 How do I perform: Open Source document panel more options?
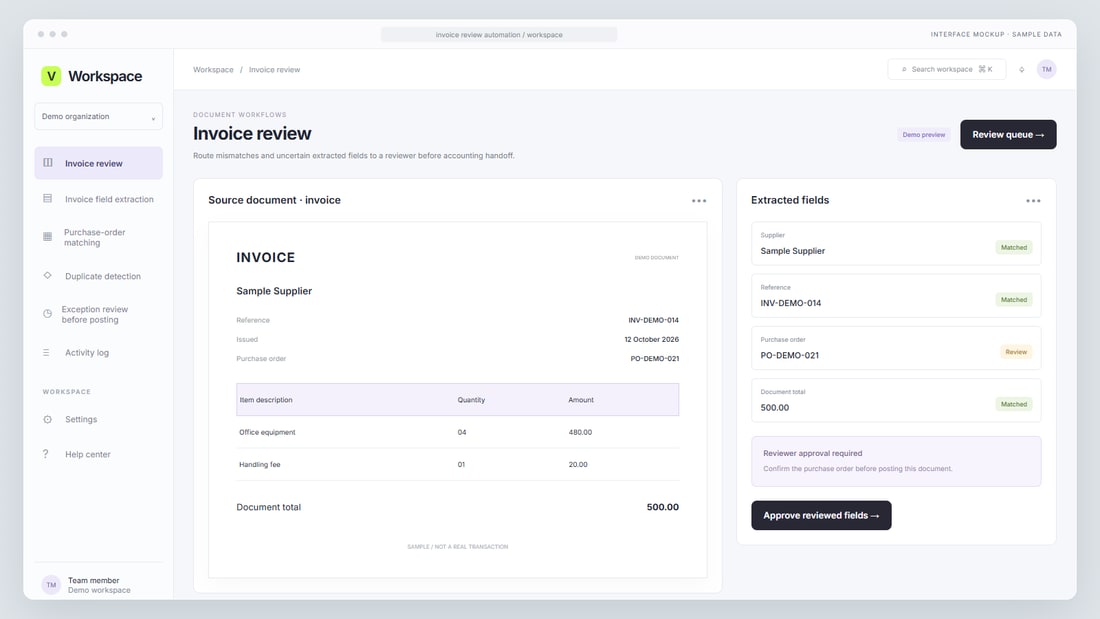tap(699, 201)
